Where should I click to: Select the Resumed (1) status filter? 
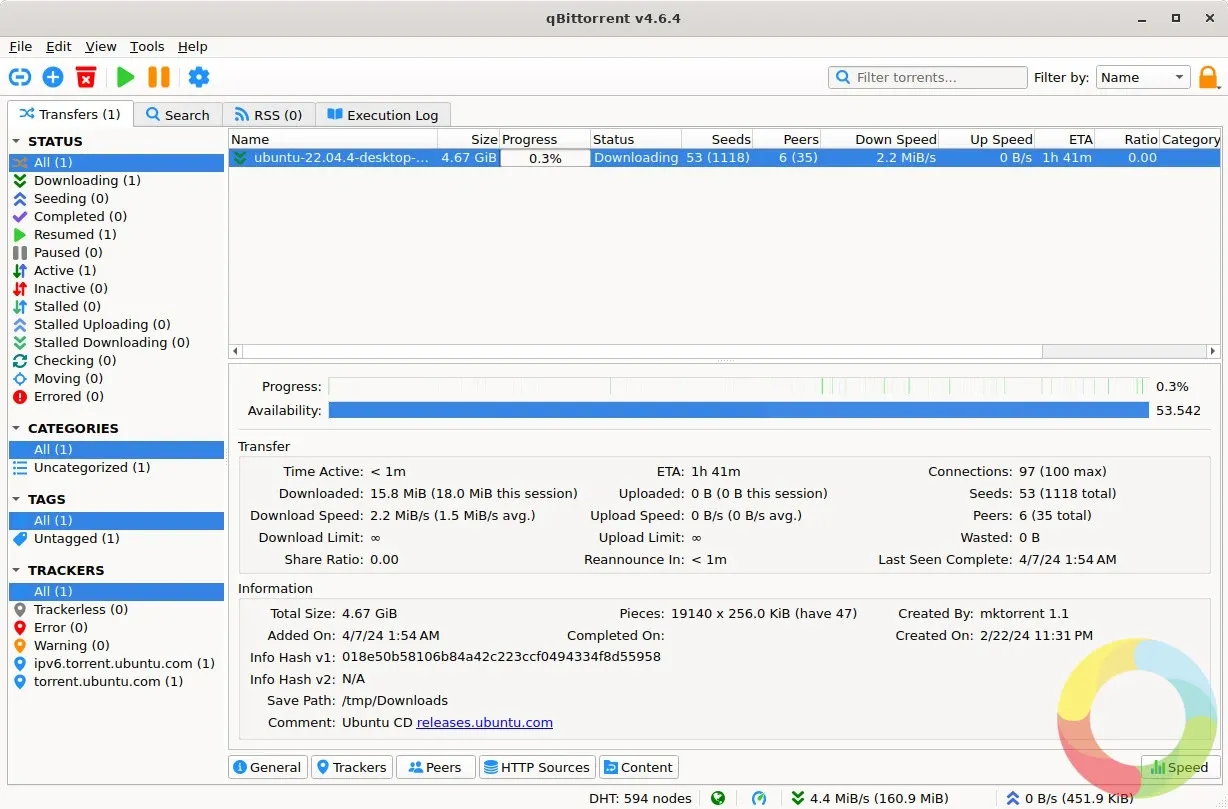coord(116,234)
